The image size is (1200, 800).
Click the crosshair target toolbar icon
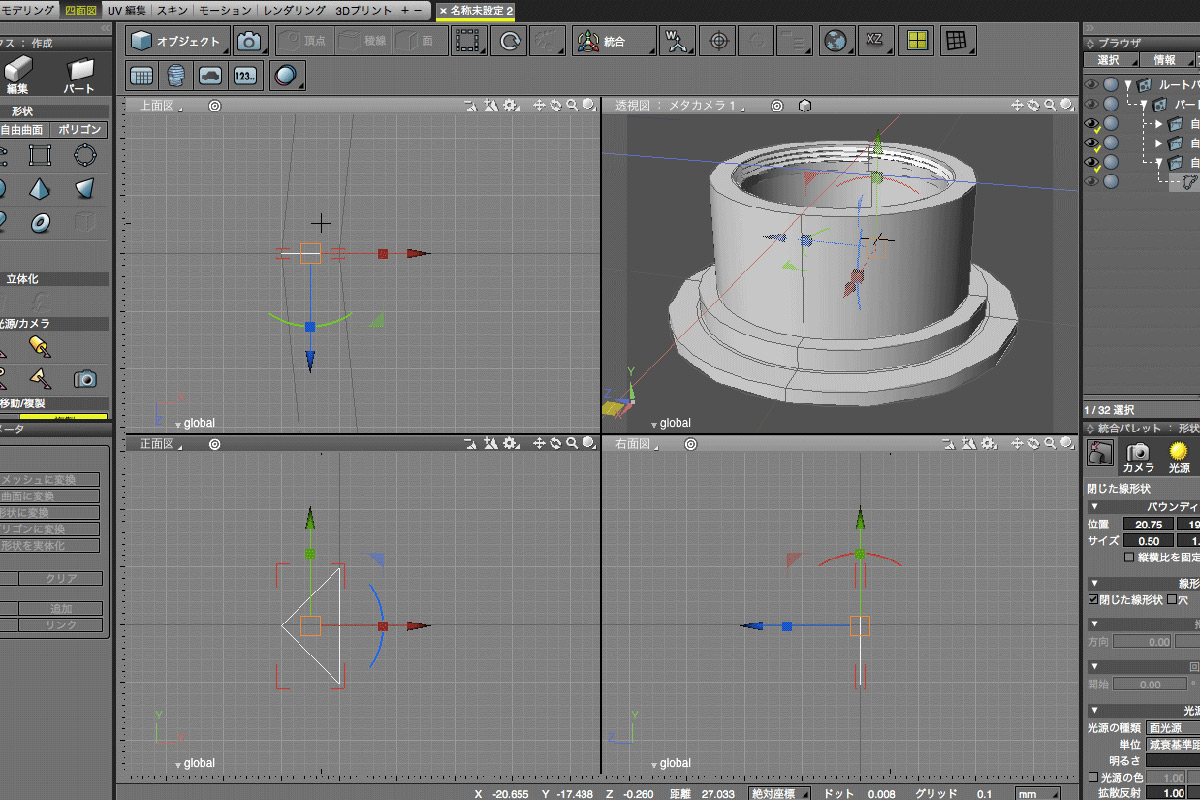click(x=717, y=41)
